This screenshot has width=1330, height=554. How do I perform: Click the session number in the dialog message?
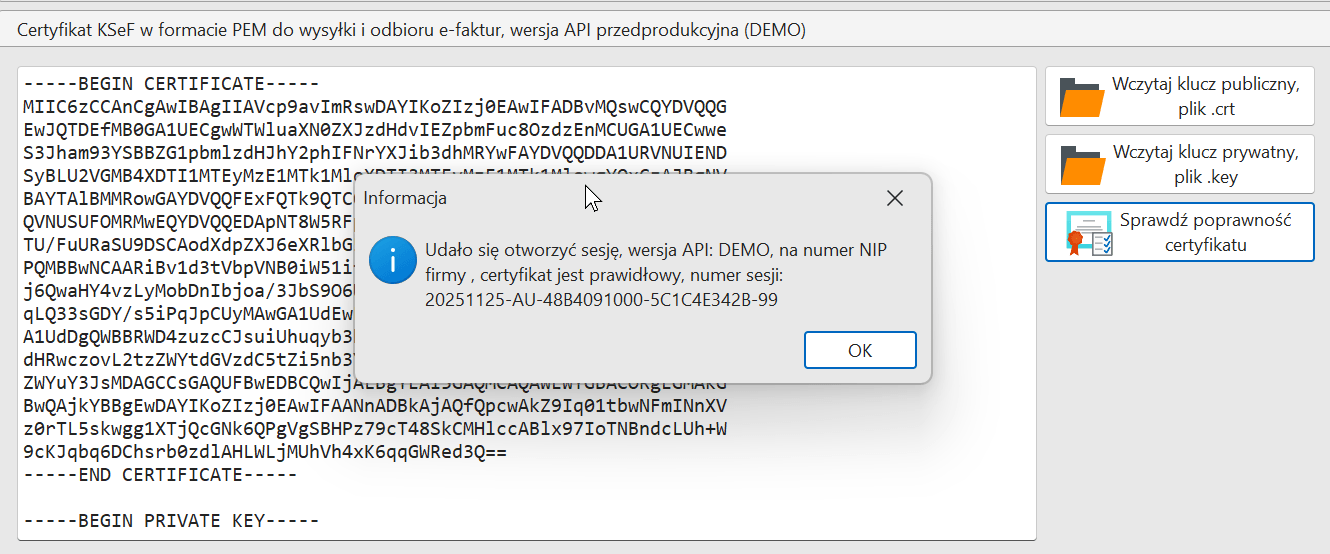coord(601,299)
